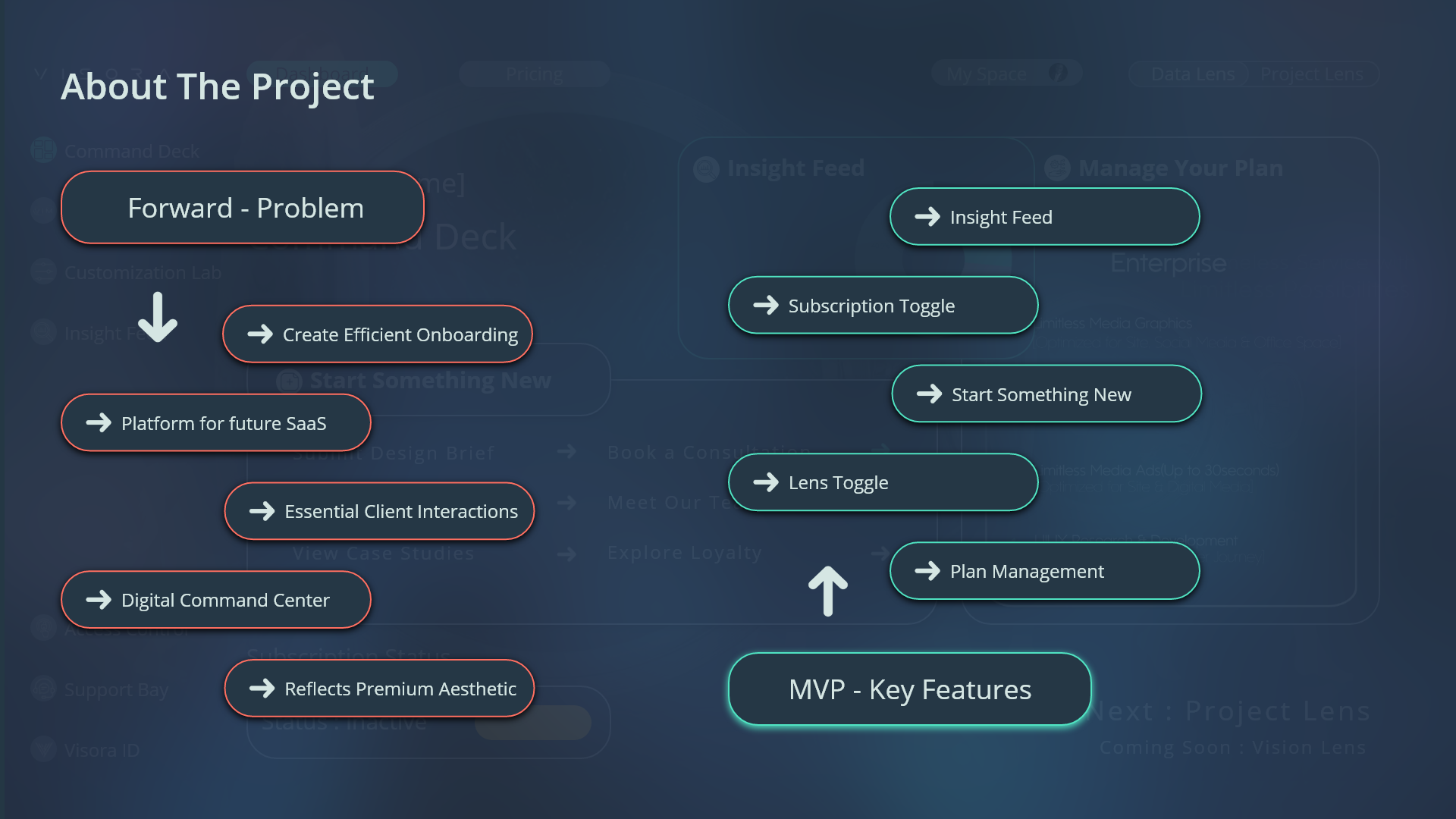
Task: Click the arrow icon beside Plan Management
Action: click(927, 571)
